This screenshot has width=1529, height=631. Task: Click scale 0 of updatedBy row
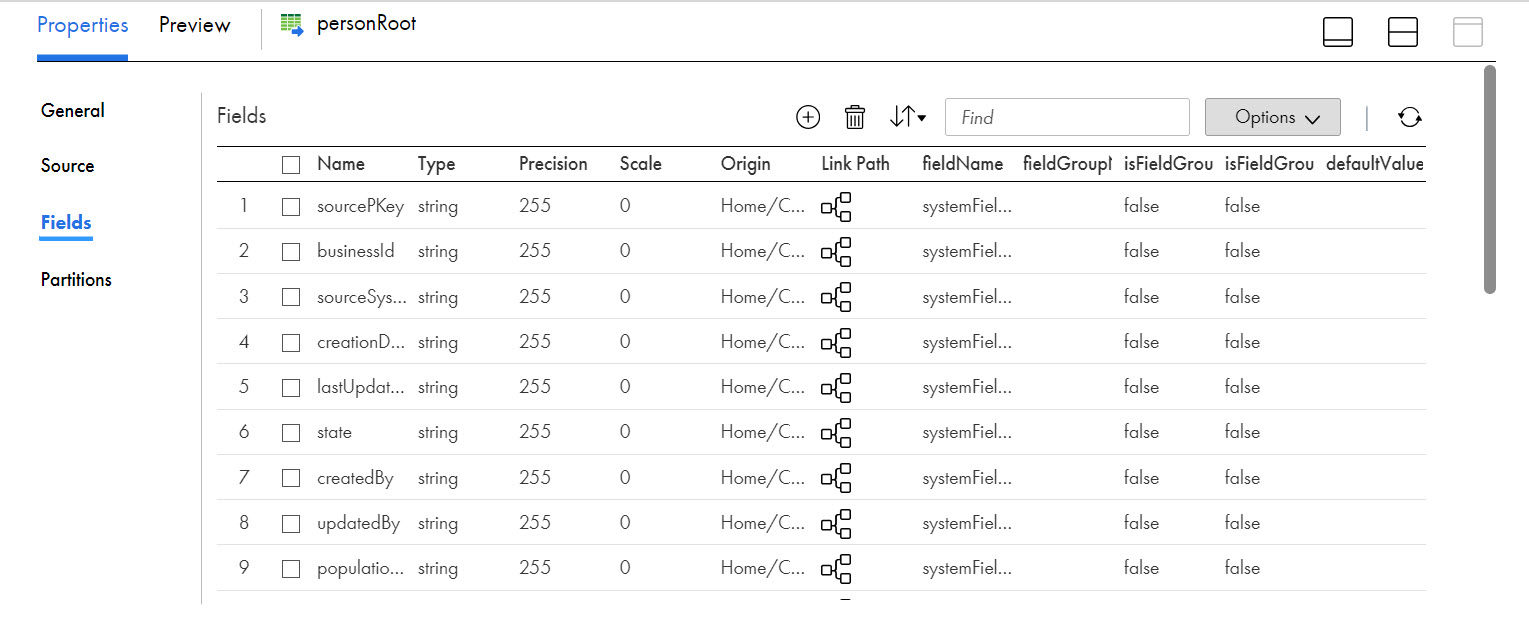[x=625, y=523]
